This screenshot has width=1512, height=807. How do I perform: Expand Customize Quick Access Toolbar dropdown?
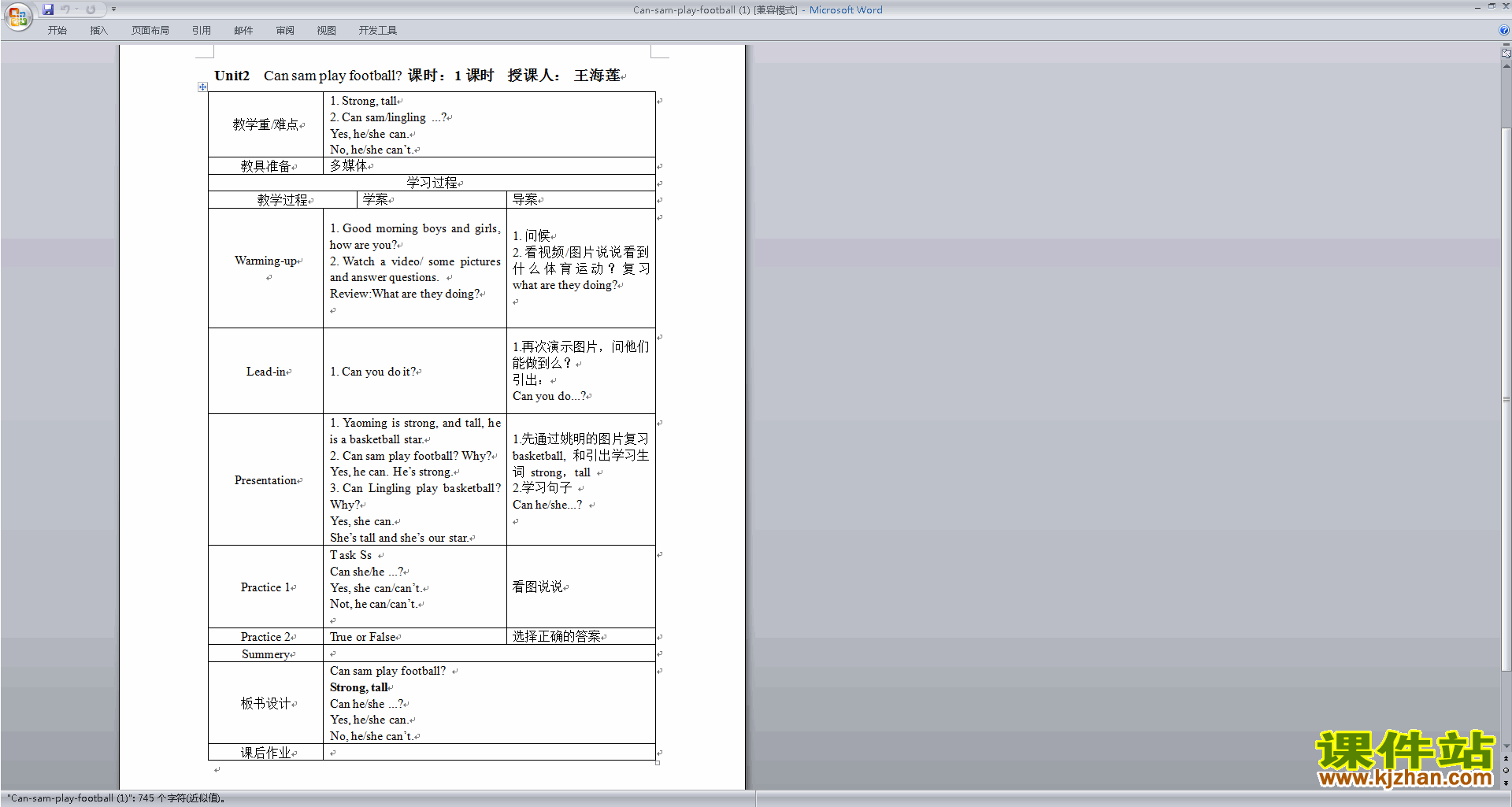pyautogui.click(x=113, y=9)
